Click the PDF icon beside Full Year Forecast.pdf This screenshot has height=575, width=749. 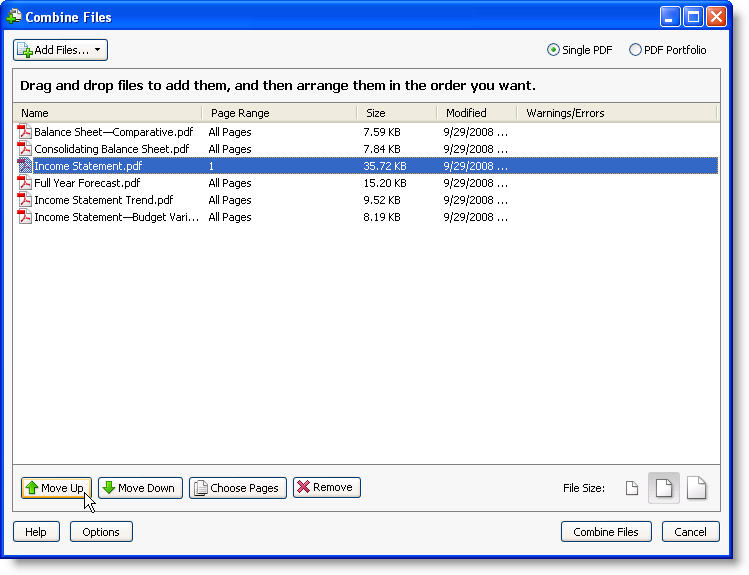[x=24, y=183]
